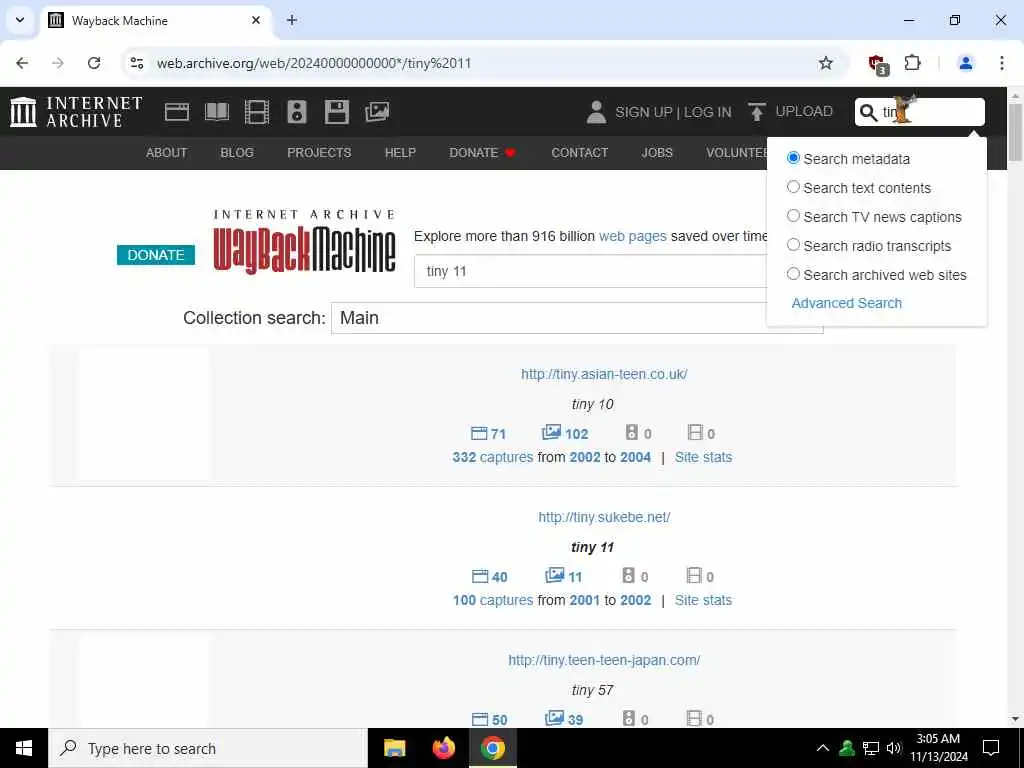Image resolution: width=1024 pixels, height=768 pixels.
Task: Click the magnifier icon in archive search
Action: point(868,112)
